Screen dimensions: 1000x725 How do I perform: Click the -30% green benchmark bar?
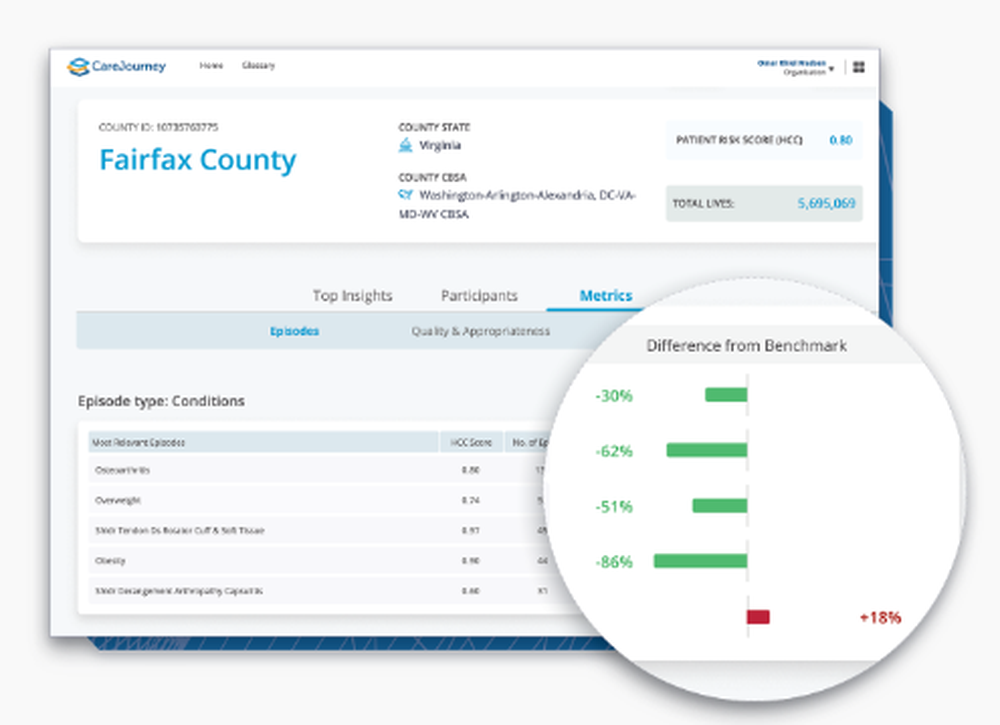726,395
